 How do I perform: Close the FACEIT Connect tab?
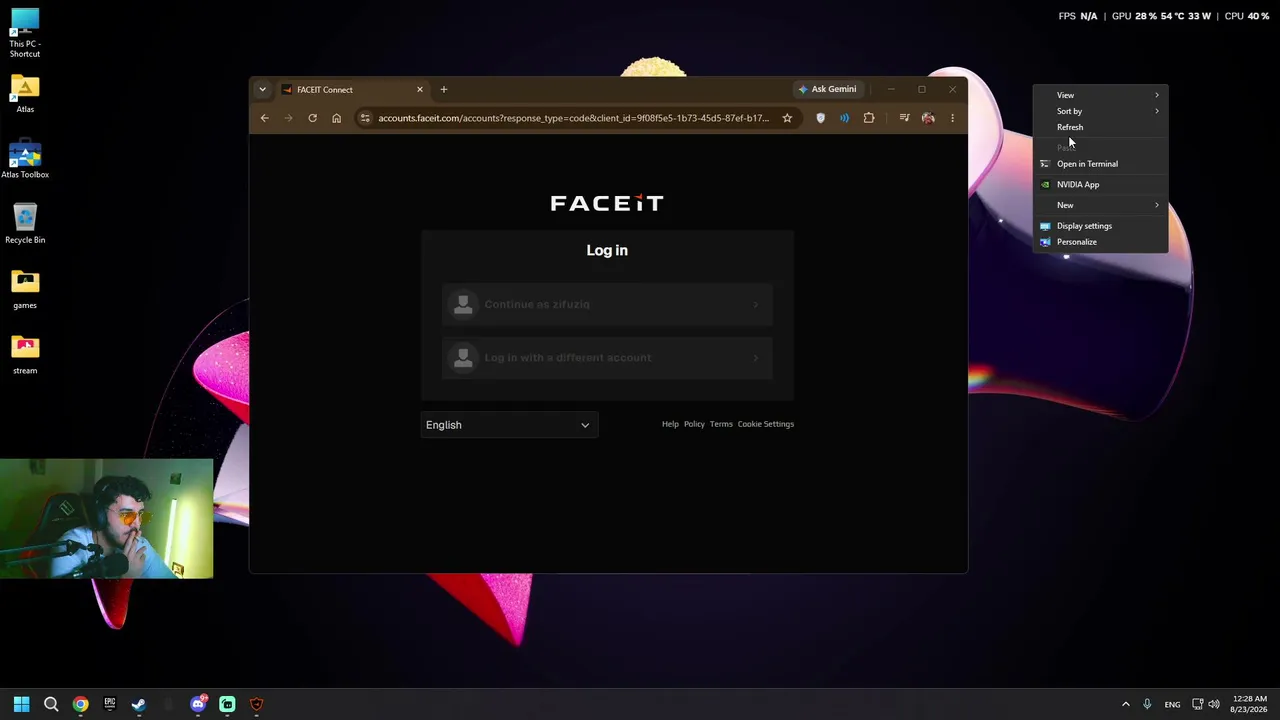420,89
